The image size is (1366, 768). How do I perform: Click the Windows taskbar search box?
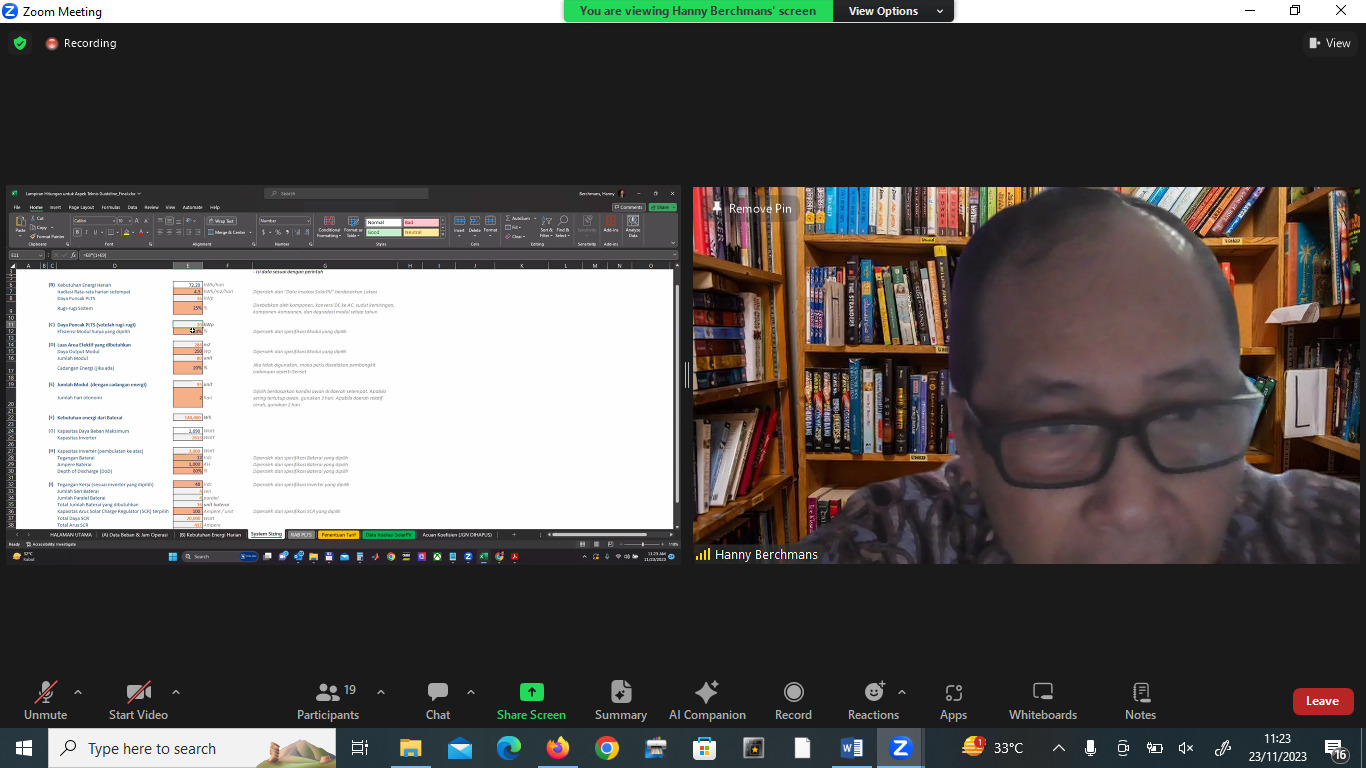pos(192,748)
